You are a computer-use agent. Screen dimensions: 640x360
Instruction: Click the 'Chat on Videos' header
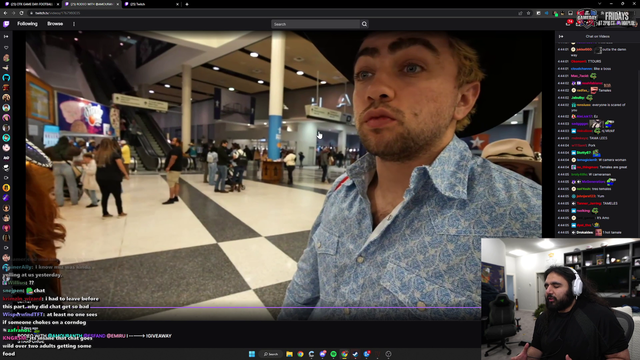pos(598,36)
